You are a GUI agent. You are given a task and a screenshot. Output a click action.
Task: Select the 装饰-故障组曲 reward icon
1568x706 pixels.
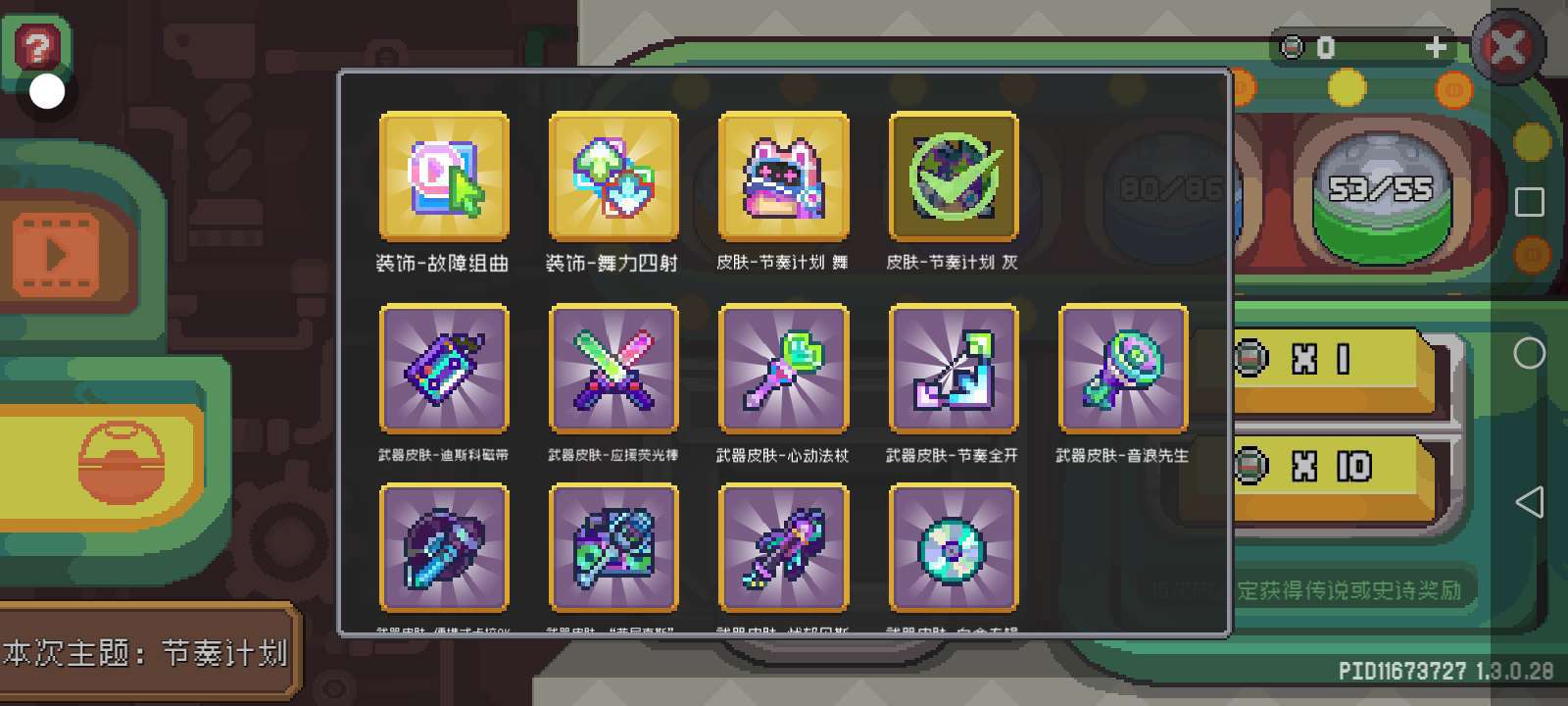(x=444, y=176)
